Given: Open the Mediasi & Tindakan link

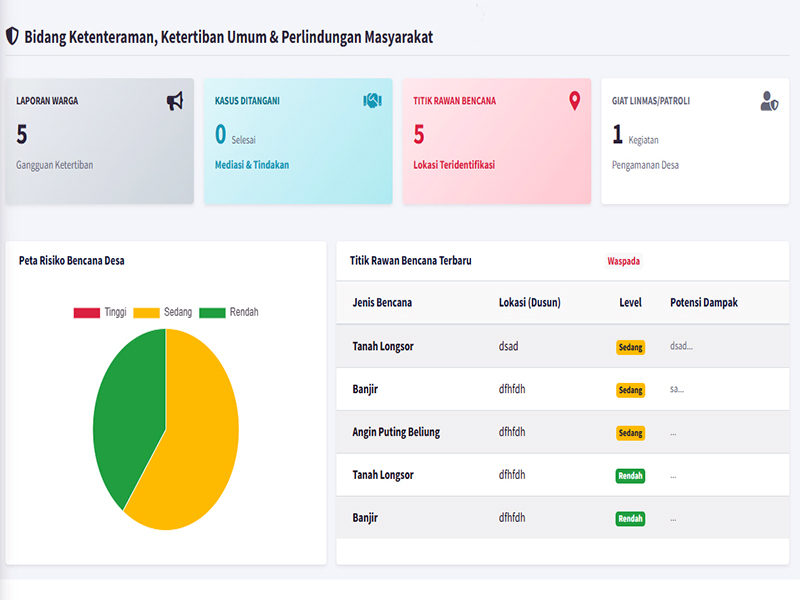Looking at the screenshot, I should 252,165.
